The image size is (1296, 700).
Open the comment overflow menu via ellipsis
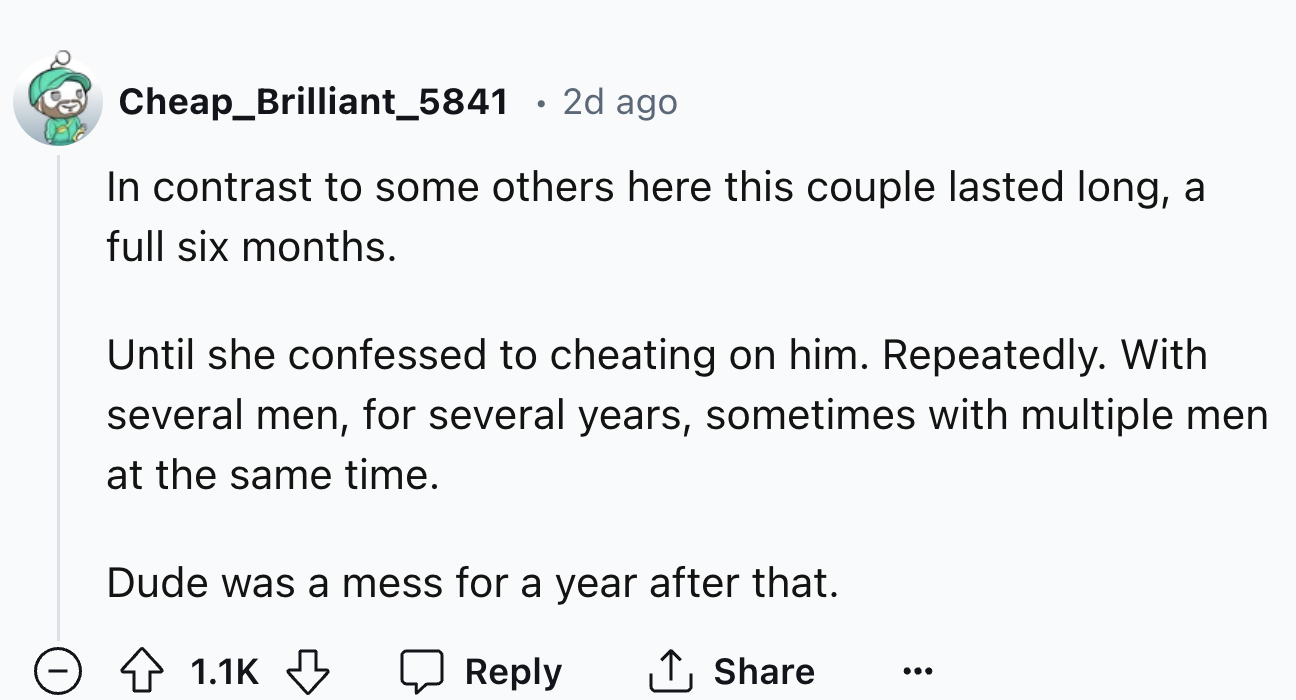[916, 670]
